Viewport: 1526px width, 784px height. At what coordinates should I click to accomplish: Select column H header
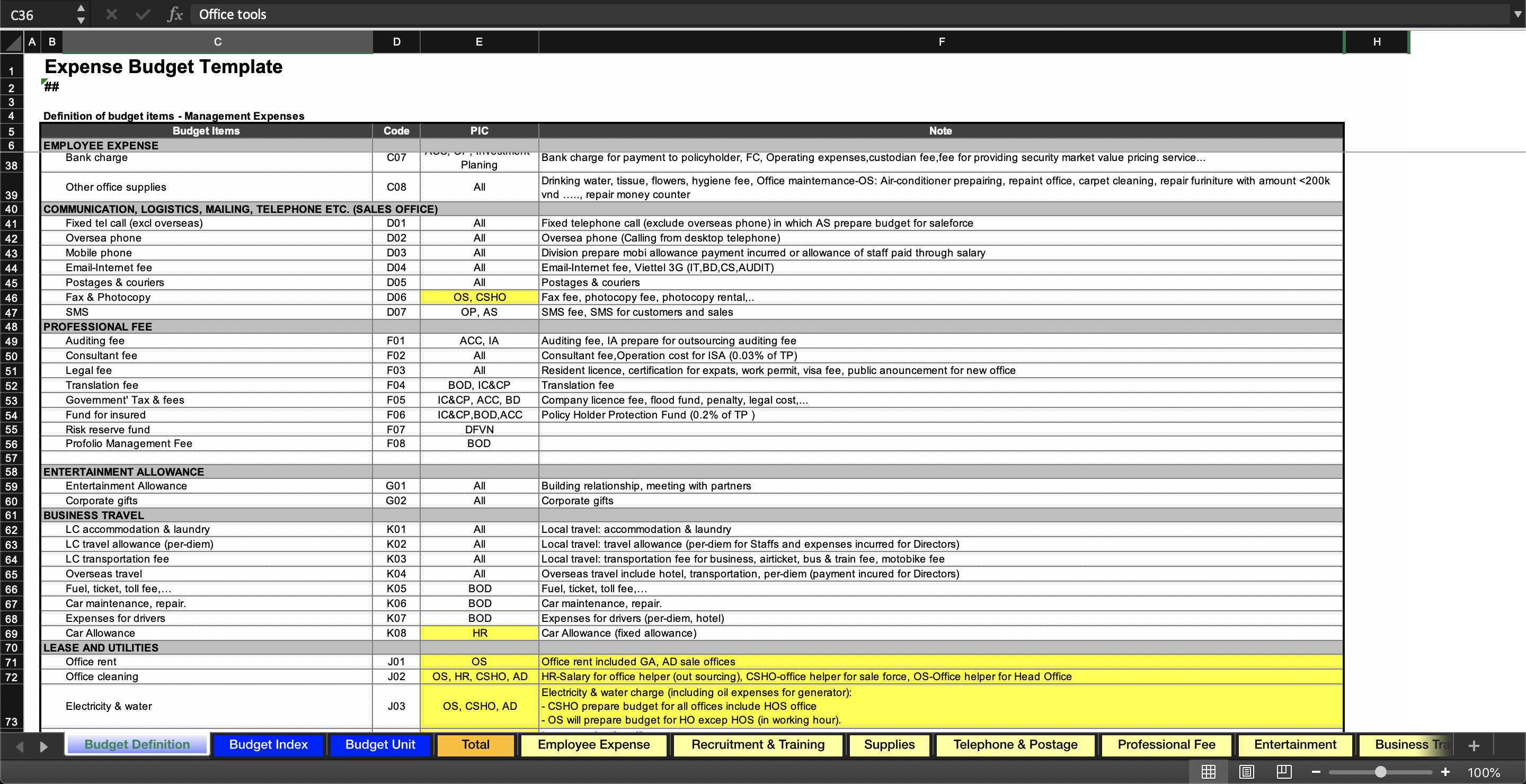(1377, 42)
